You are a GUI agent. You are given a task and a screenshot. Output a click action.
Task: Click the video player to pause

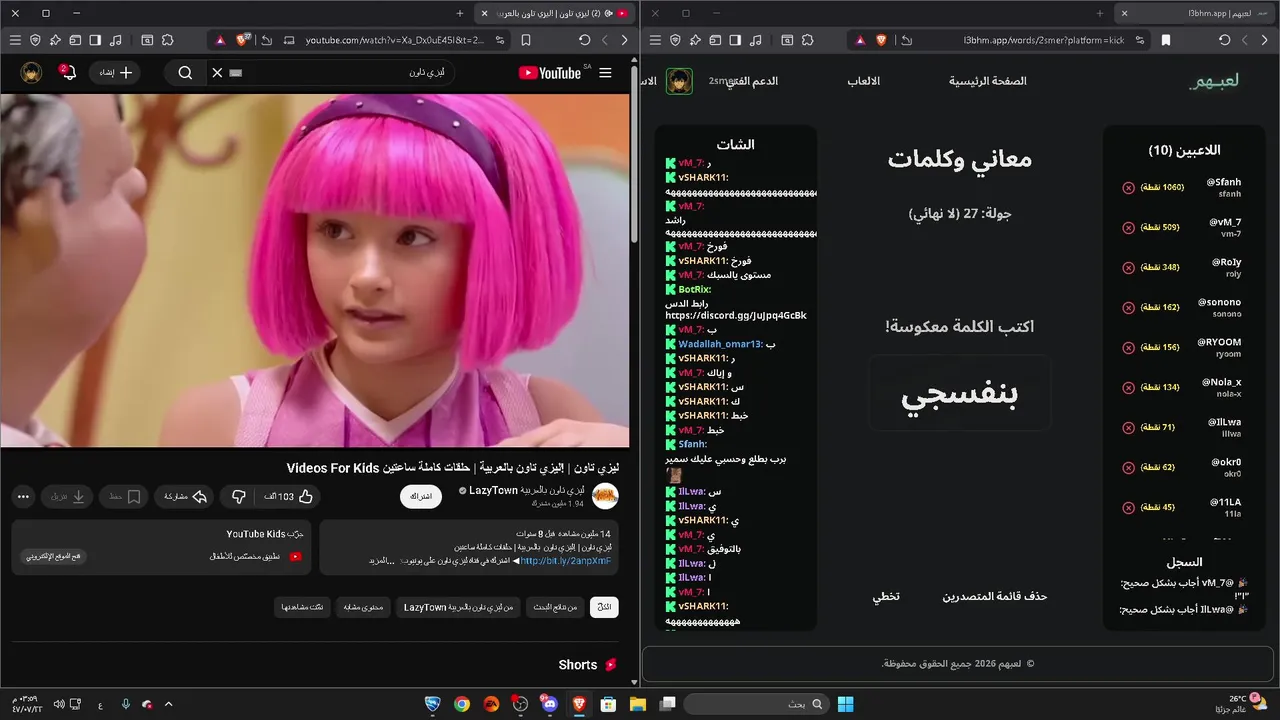tap(315, 270)
